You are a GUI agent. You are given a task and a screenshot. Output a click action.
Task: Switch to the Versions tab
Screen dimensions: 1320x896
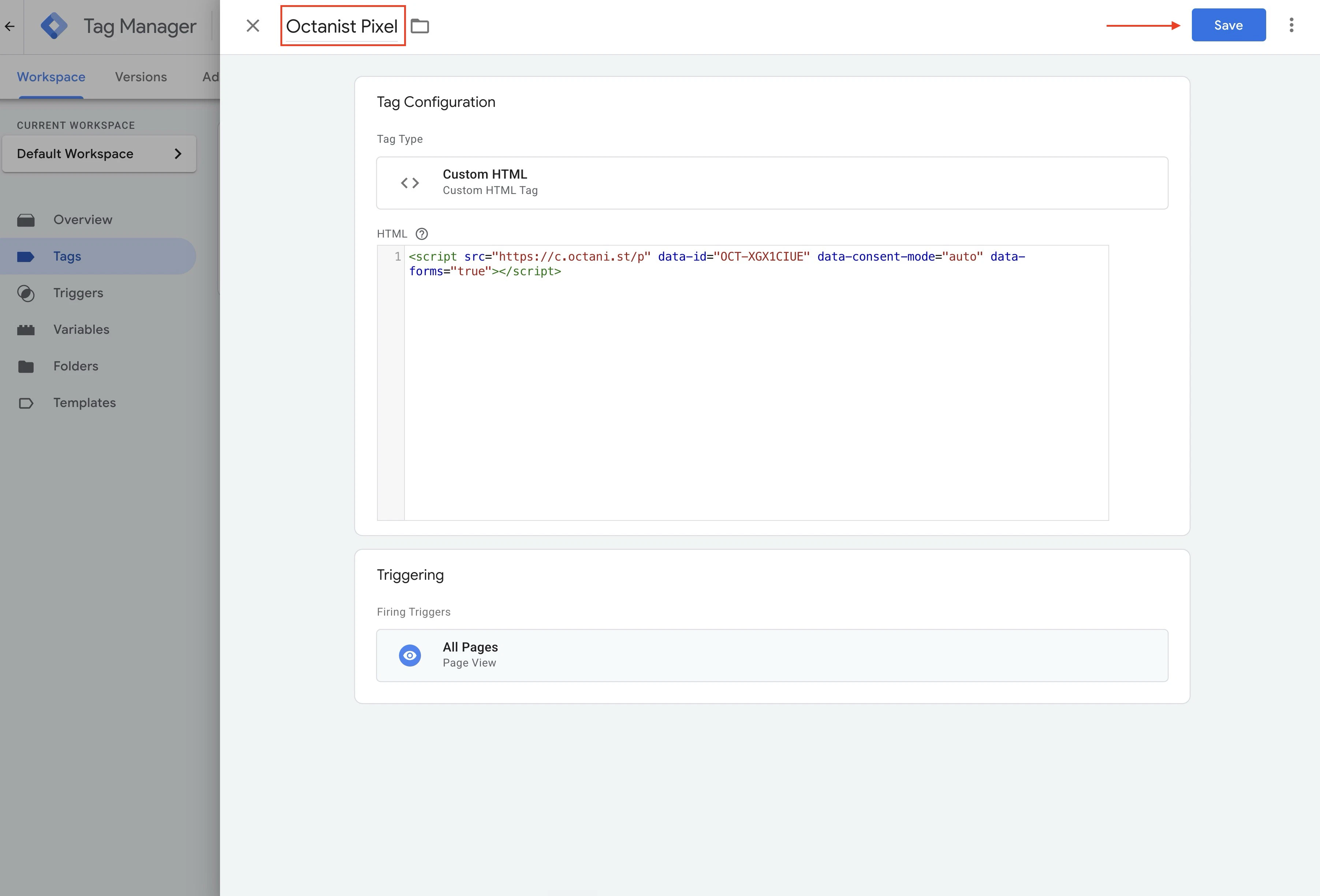tap(141, 76)
